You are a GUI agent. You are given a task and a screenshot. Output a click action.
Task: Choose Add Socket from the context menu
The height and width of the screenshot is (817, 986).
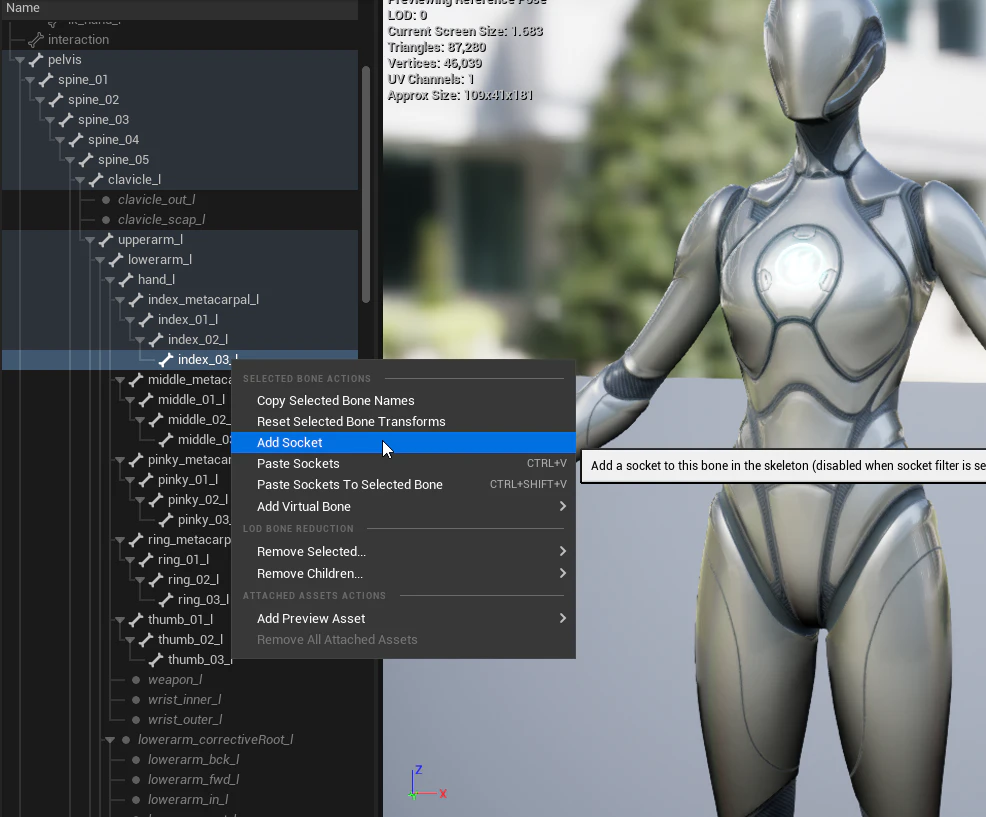[x=403, y=443]
